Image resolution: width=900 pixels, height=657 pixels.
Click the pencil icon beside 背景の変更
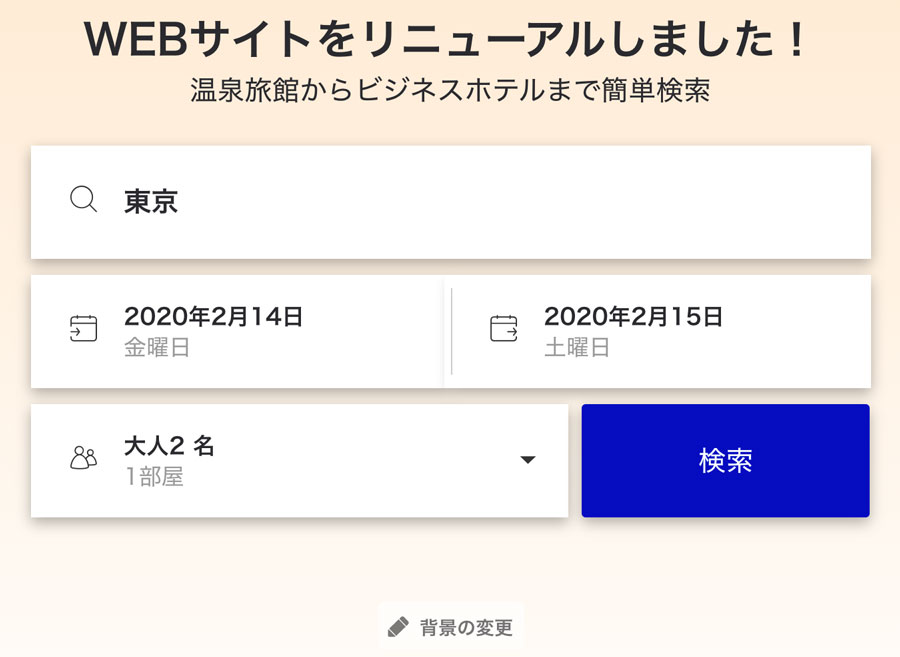[x=398, y=627]
